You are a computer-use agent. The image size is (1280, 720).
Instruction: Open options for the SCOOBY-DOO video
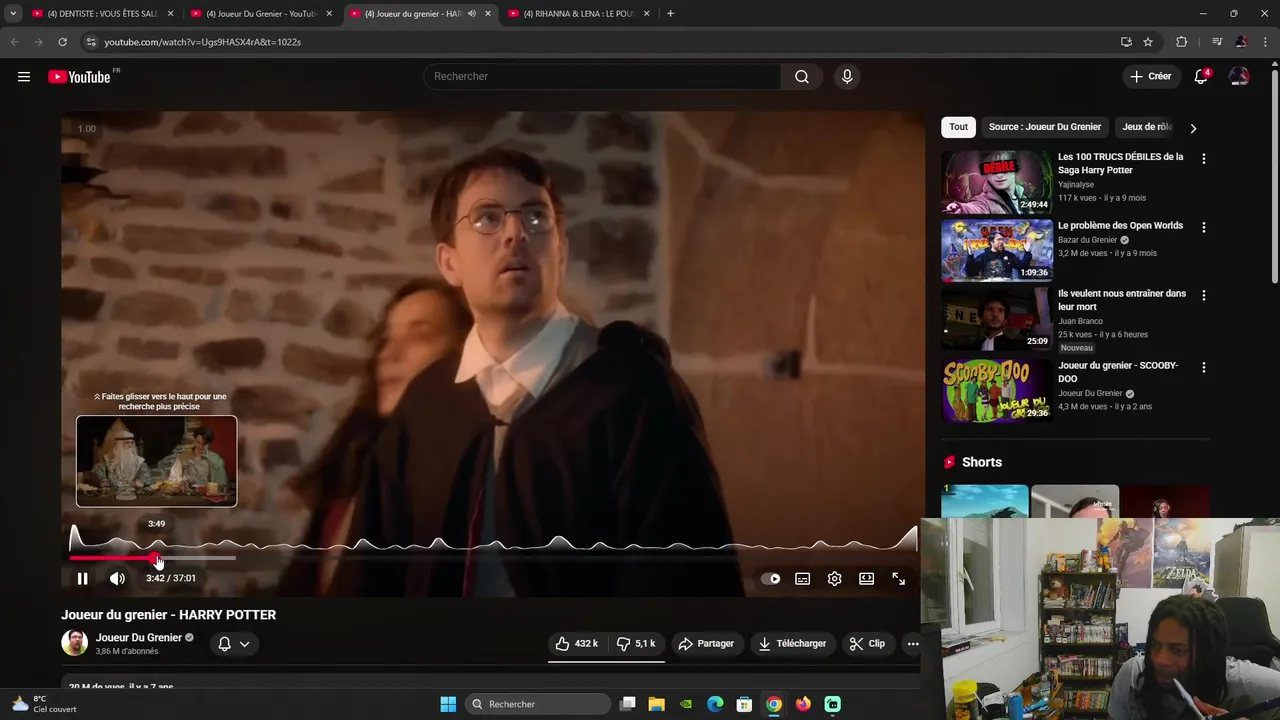click(1203, 367)
